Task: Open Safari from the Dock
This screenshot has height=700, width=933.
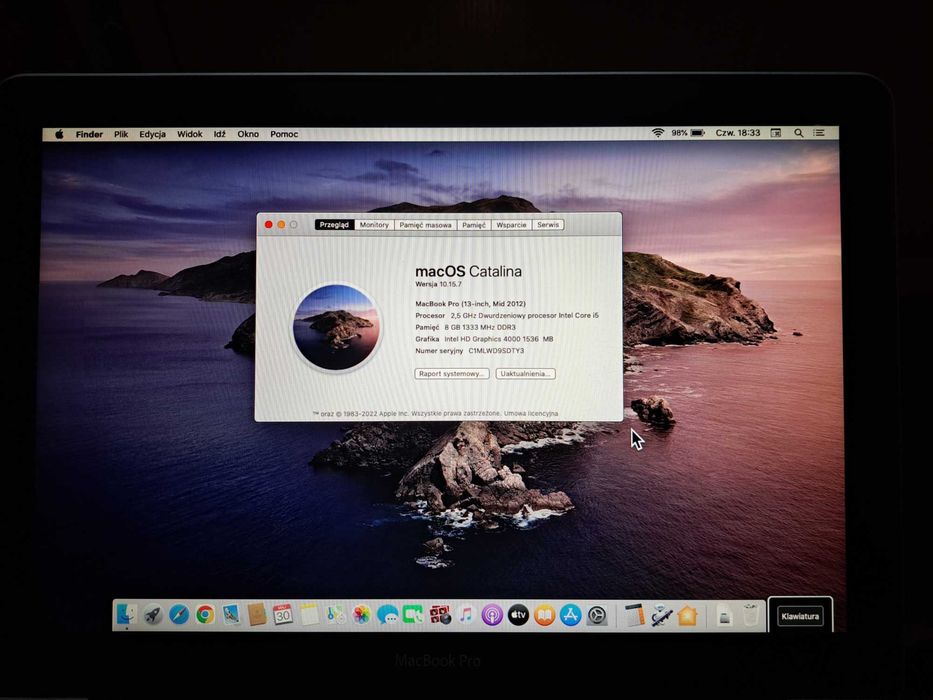Action: tap(179, 615)
